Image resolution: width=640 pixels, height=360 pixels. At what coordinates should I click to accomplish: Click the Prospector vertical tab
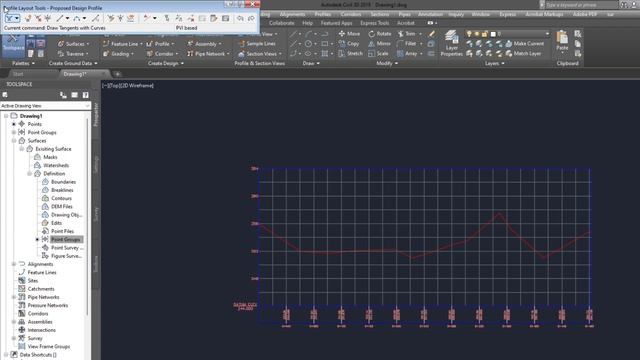pyautogui.click(x=96, y=115)
